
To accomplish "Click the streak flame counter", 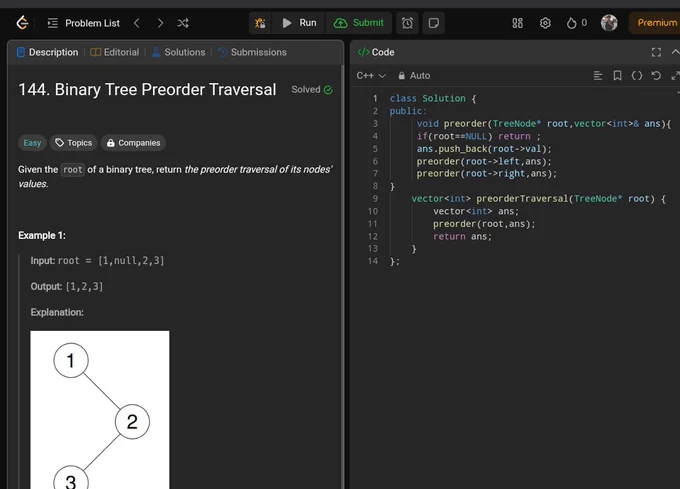I will (577, 23).
